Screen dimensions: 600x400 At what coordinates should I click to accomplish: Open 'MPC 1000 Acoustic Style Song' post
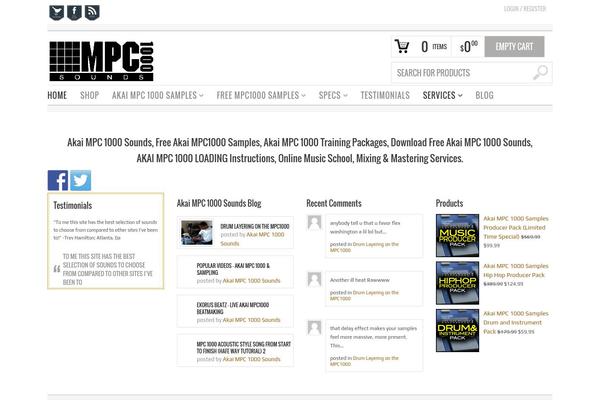coord(243,348)
